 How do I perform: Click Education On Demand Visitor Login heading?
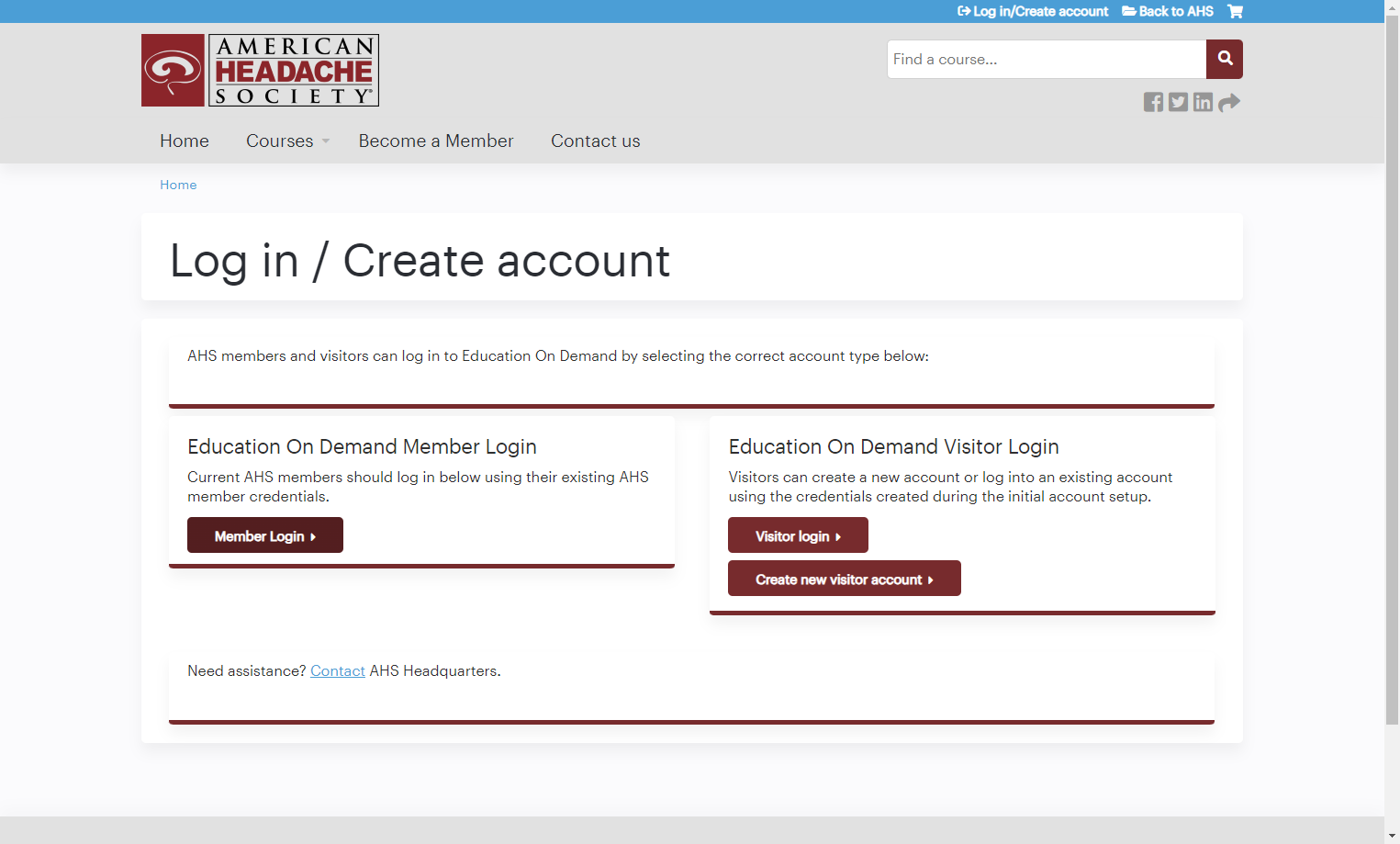tap(894, 446)
